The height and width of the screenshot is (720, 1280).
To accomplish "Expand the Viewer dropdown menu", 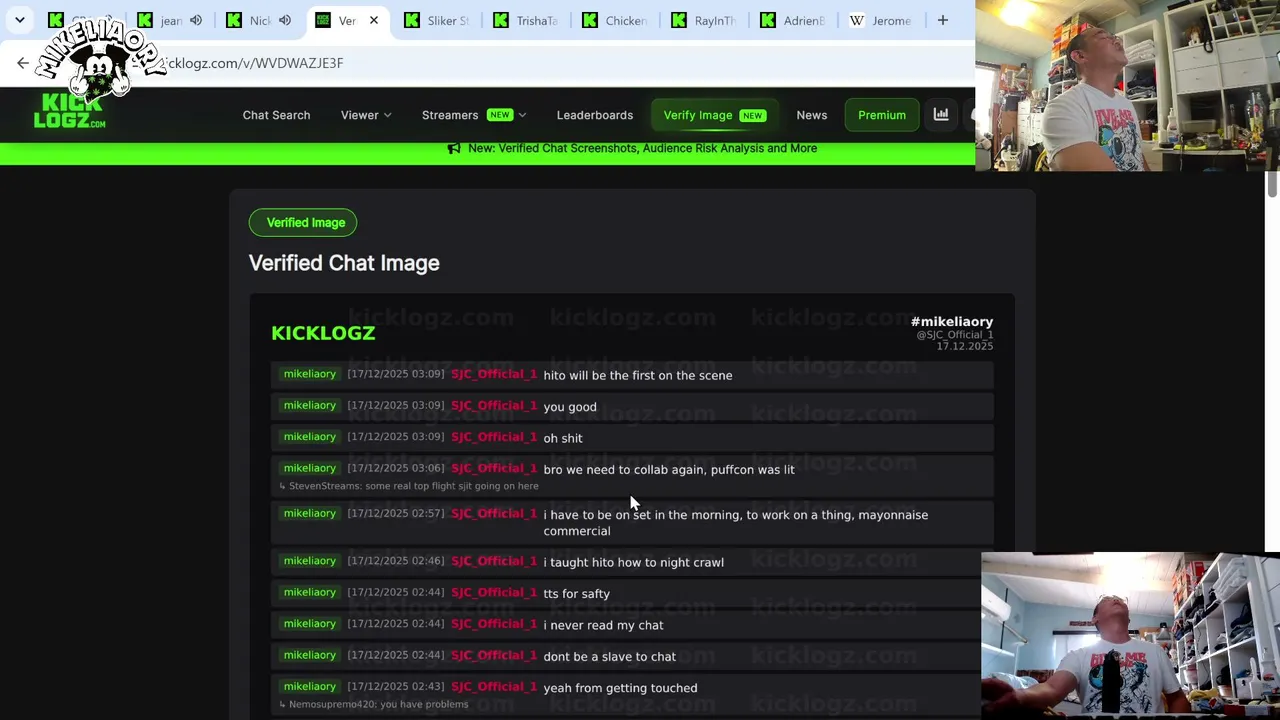I will point(366,115).
